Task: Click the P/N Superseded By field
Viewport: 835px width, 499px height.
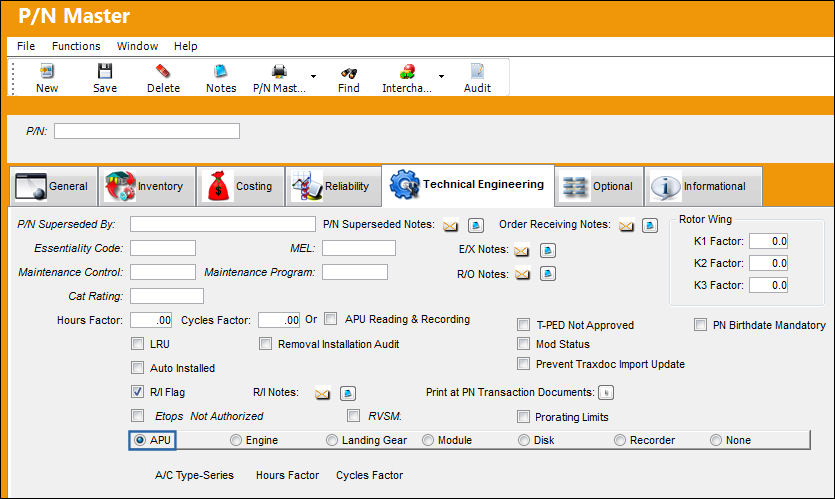Action: click(x=223, y=224)
